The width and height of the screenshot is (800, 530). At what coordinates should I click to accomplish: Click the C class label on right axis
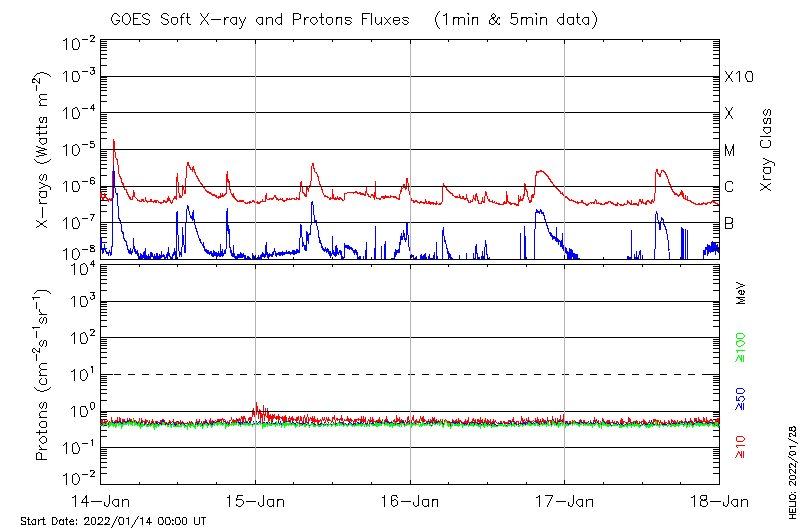[x=729, y=187]
